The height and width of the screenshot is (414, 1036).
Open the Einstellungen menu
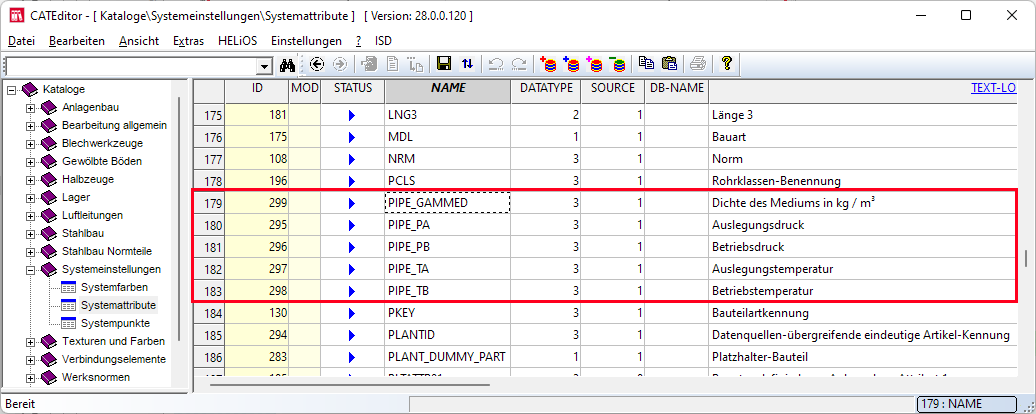click(307, 41)
